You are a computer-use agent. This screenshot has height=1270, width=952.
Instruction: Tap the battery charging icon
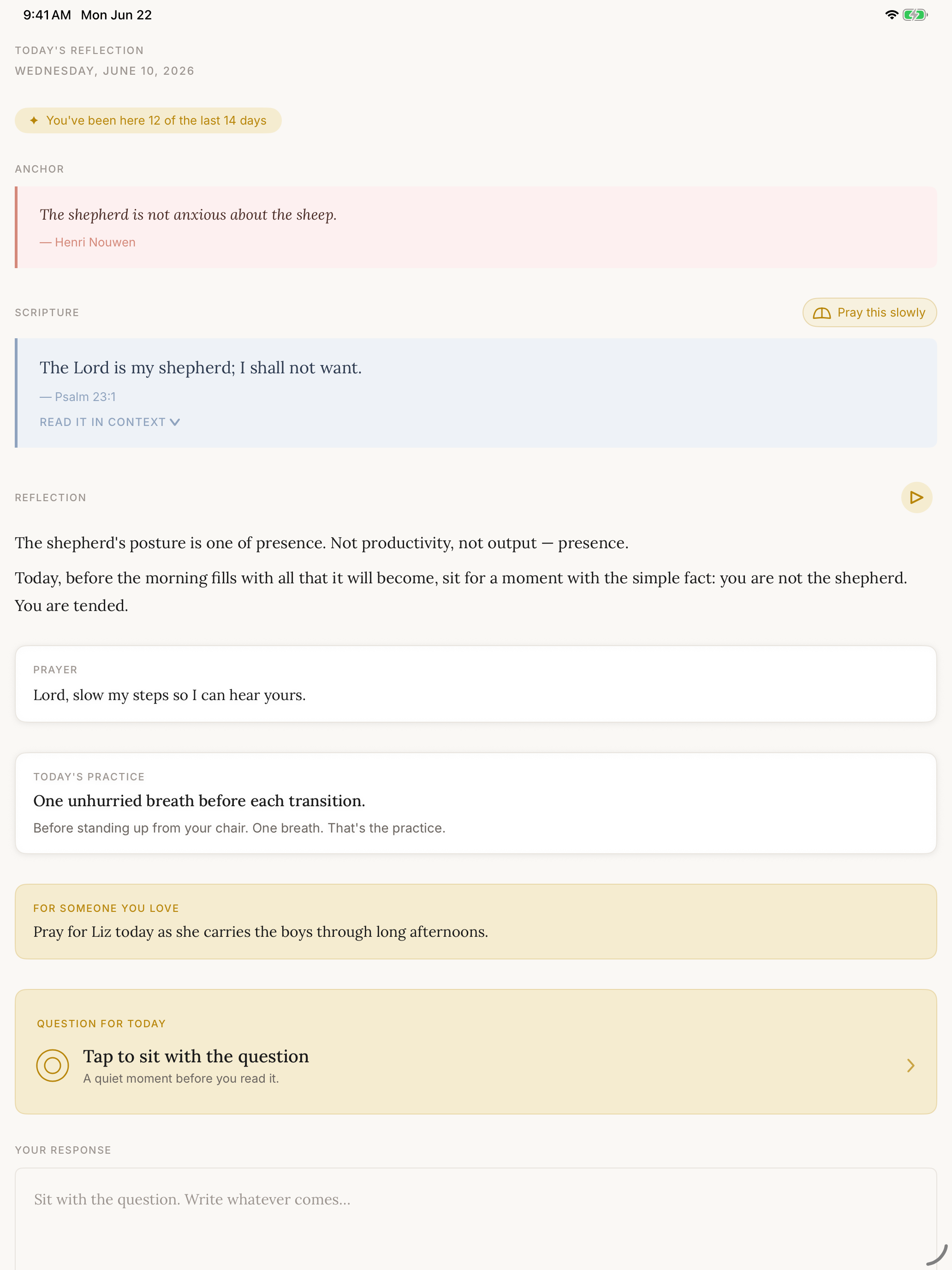click(915, 15)
